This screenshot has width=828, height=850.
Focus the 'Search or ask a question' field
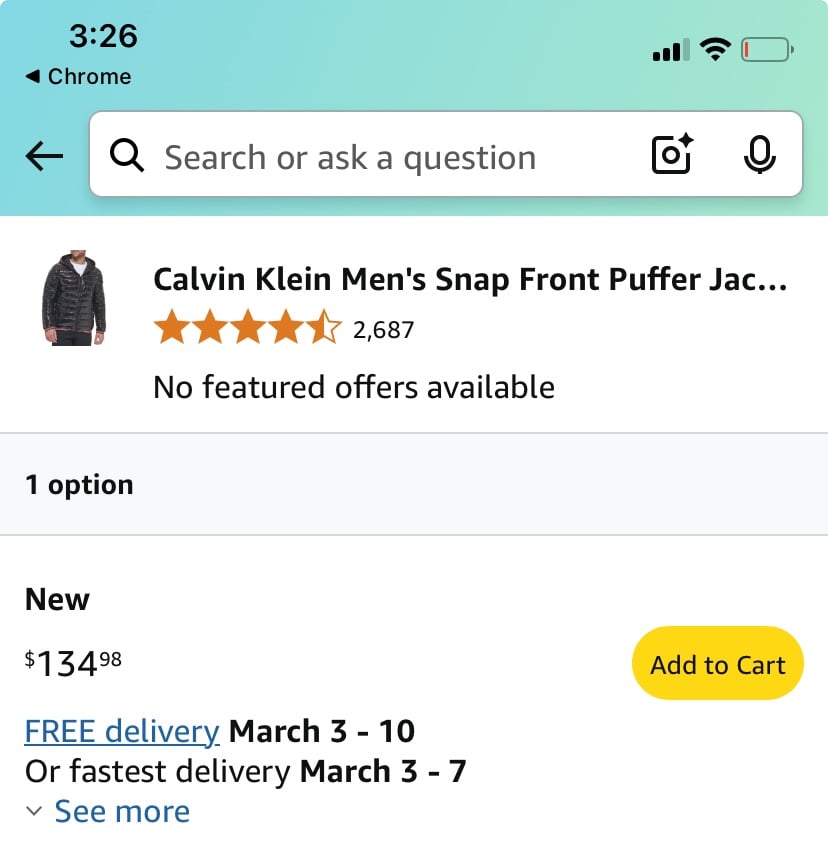(x=446, y=154)
